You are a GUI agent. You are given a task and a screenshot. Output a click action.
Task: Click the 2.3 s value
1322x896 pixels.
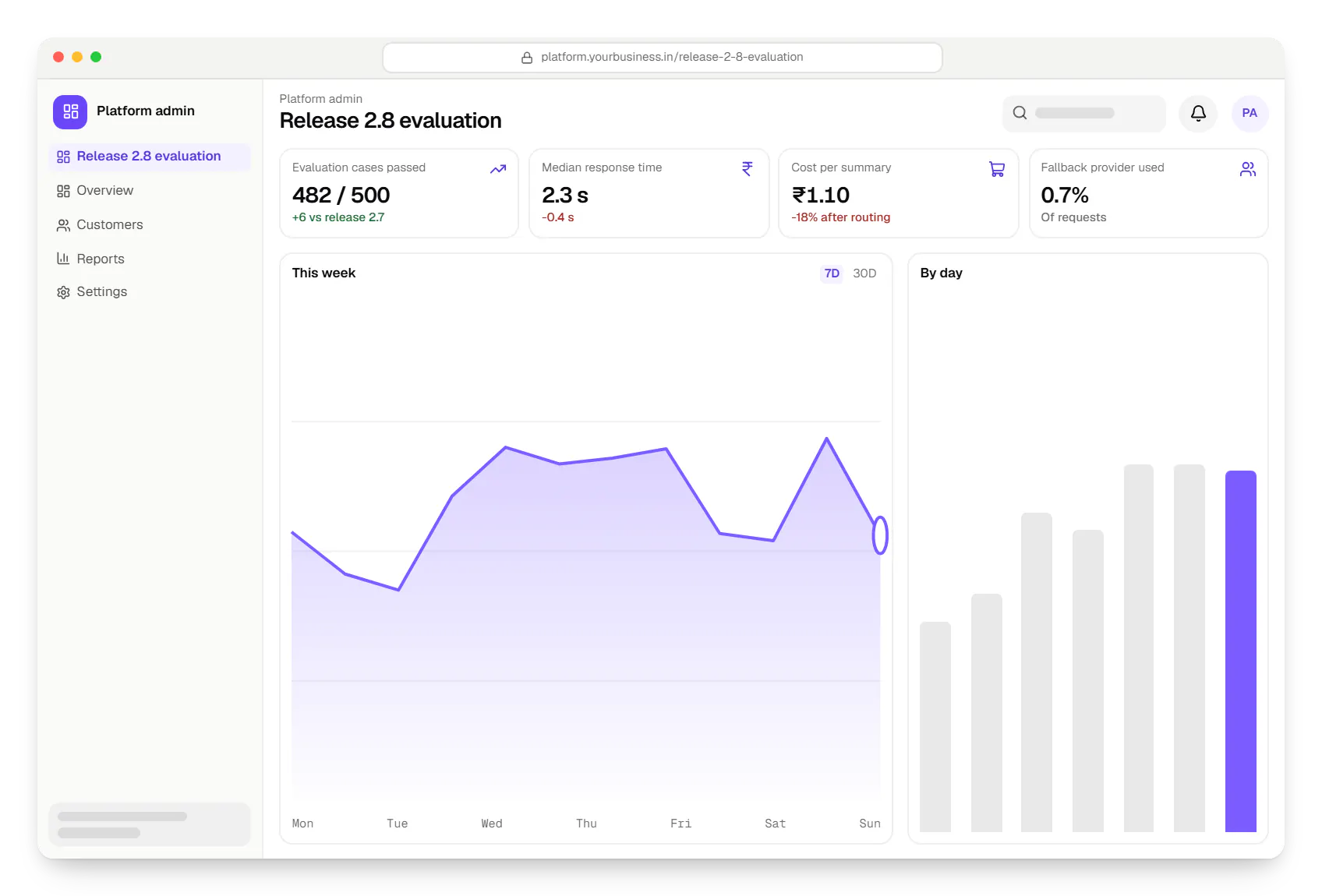click(x=565, y=195)
